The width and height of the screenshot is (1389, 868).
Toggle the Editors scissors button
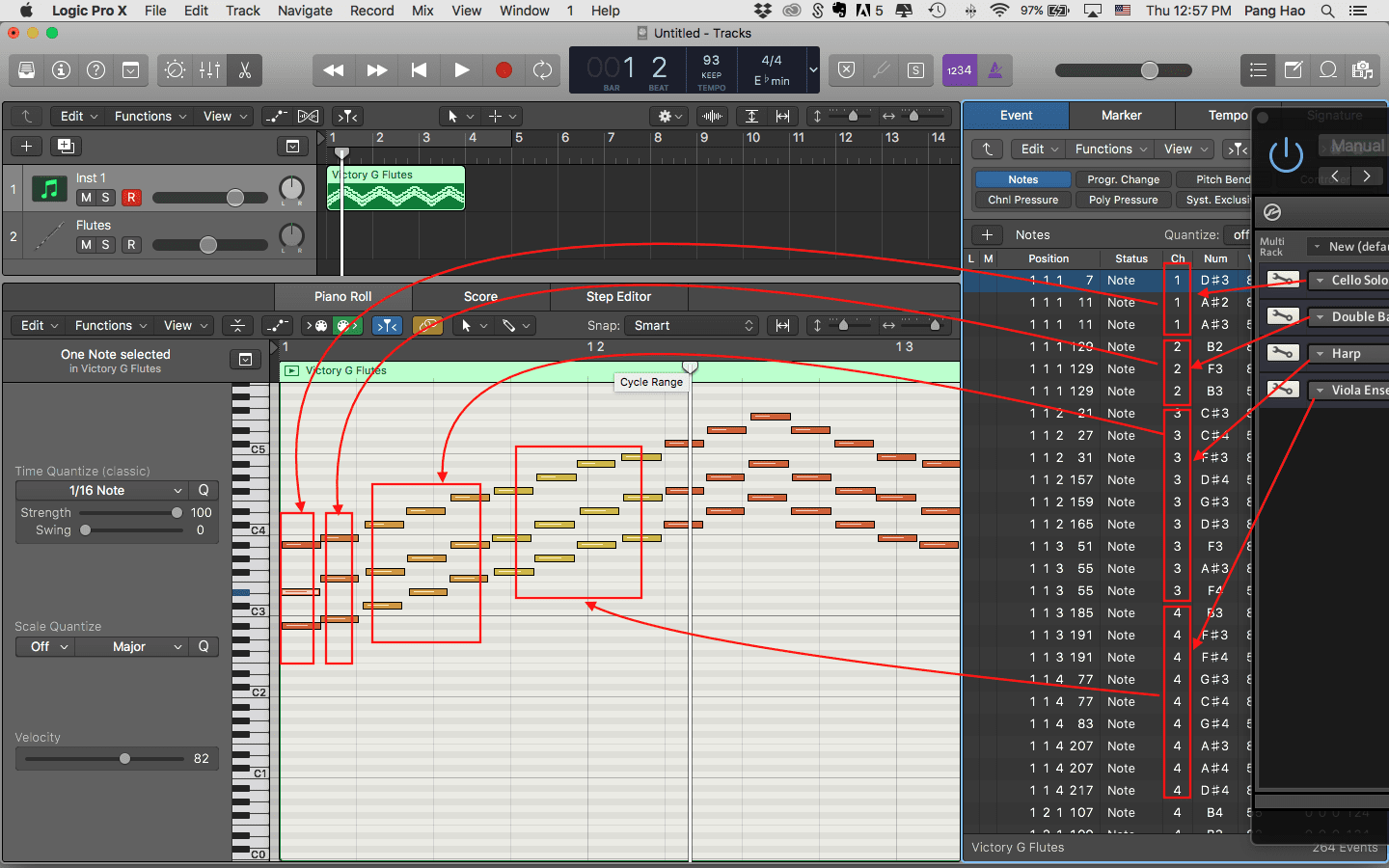click(244, 70)
